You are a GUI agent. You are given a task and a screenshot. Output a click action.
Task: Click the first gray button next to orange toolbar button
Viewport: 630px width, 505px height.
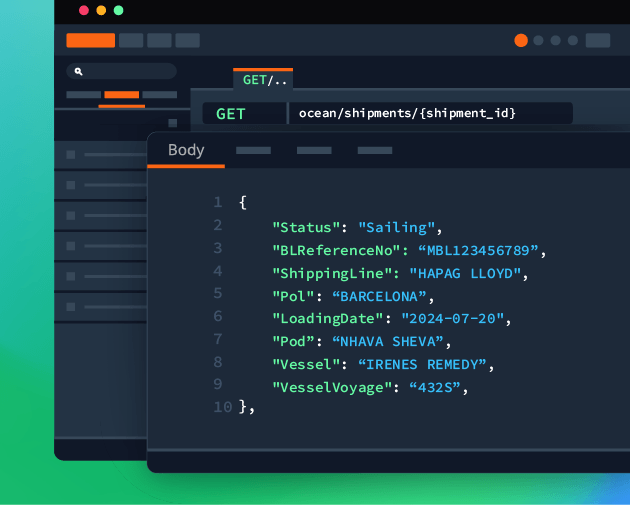[131, 40]
